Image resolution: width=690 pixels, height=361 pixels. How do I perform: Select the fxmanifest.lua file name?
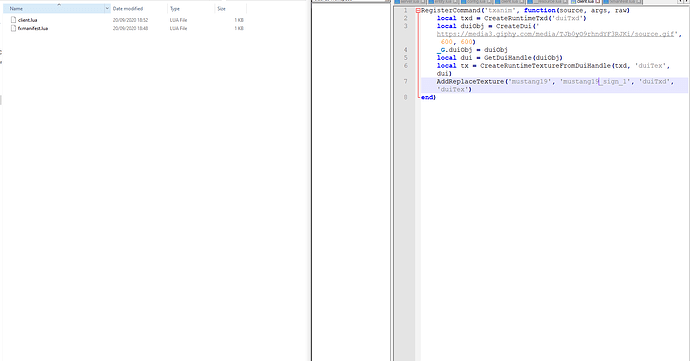pos(33,28)
